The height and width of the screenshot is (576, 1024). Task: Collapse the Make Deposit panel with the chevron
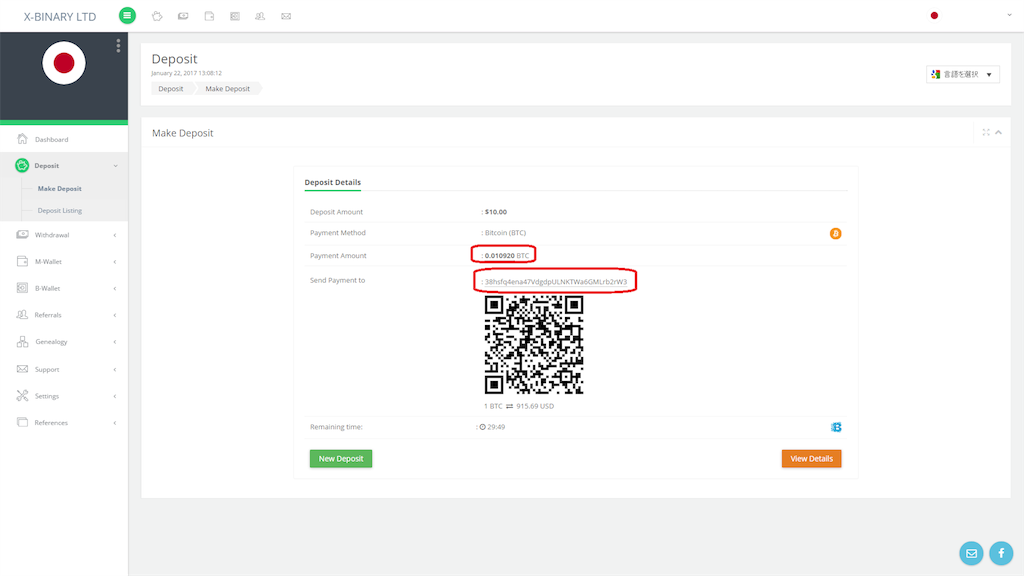[x=999, y=133]
